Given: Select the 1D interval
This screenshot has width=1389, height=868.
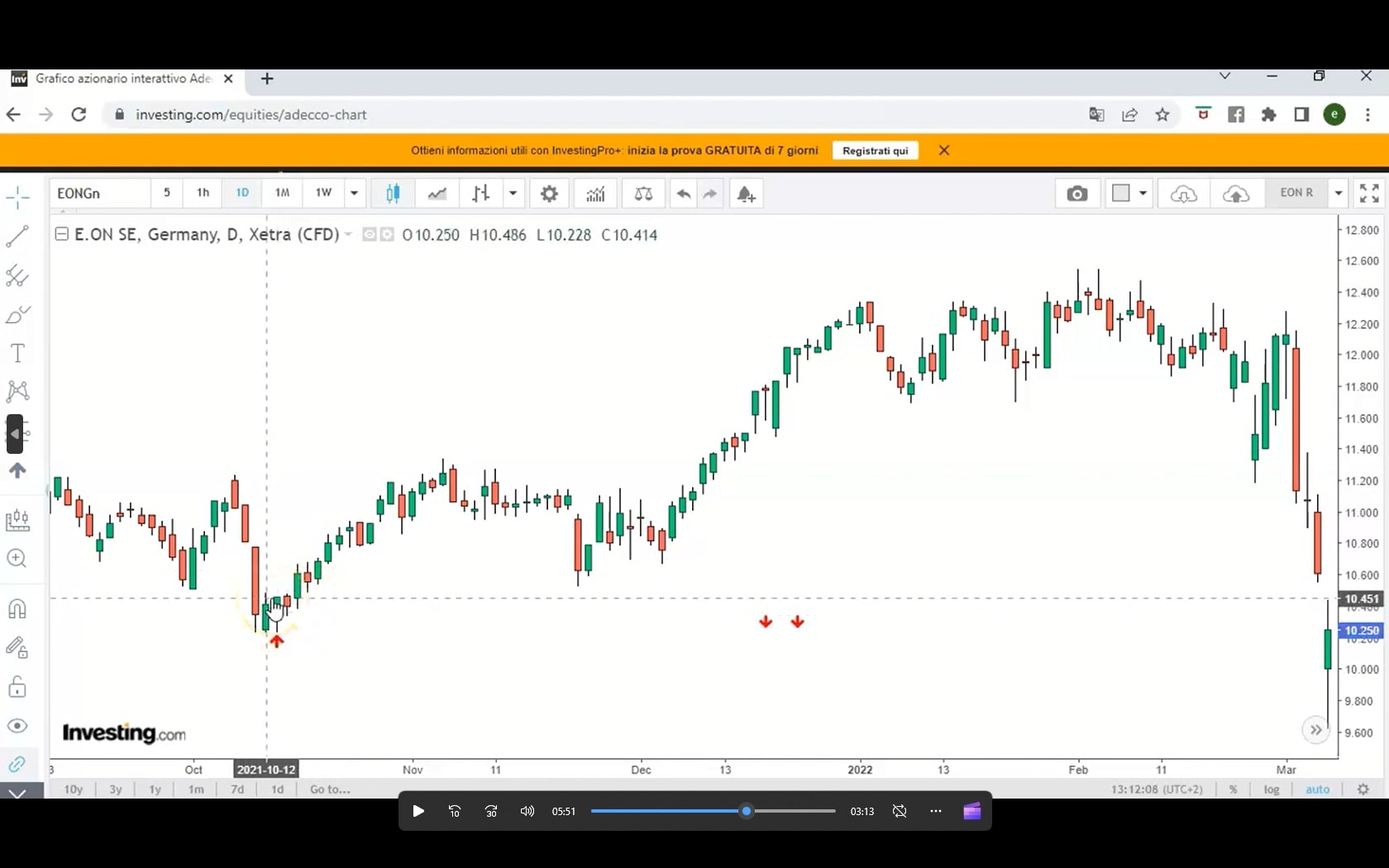Looking at the screenshot, I should [x=242, y=193].
